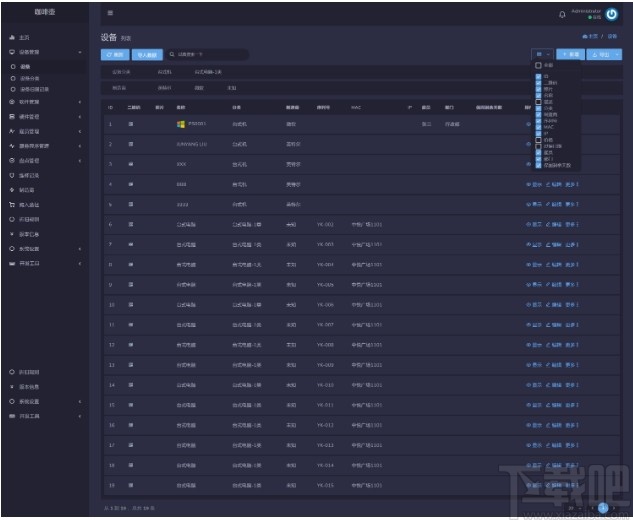Open the QR code icon in row 6
This screenshot has width=633, height=520.
click(131, 224)
